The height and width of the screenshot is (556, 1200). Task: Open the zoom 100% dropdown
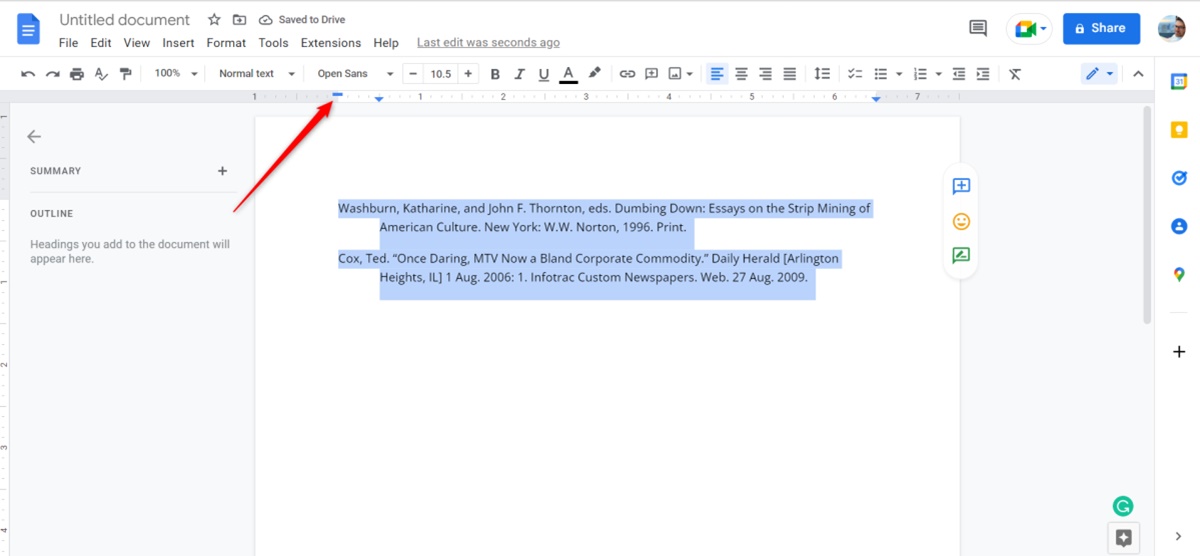(176, 74)
